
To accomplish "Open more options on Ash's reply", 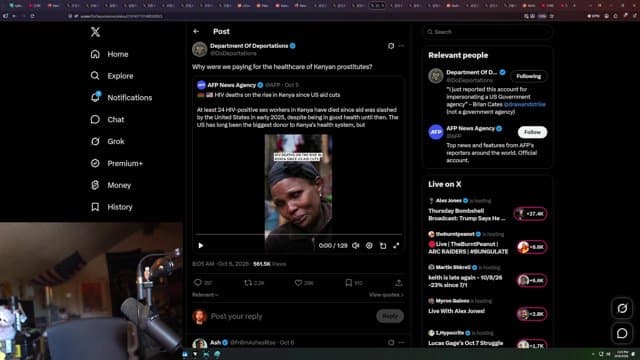I will tap(401, 342).
